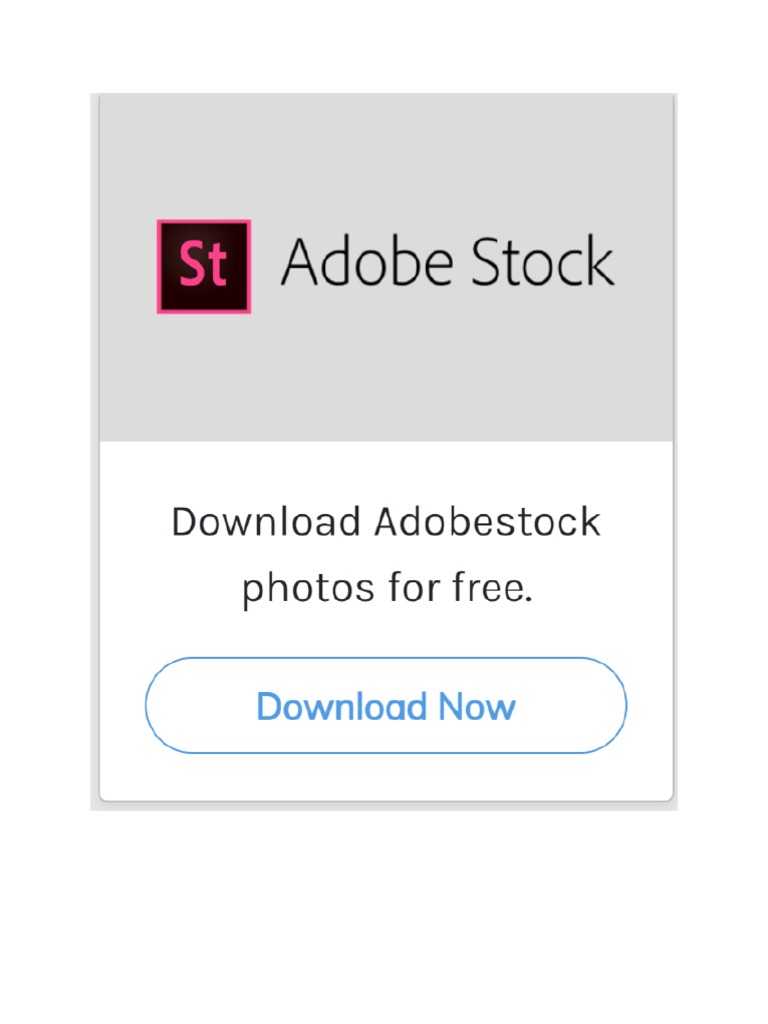The width and height of the screenshot is (768, 1024).
Task: Click the 'photos for free.' text line
Action: pyautogui.click(x=387, y=588)
